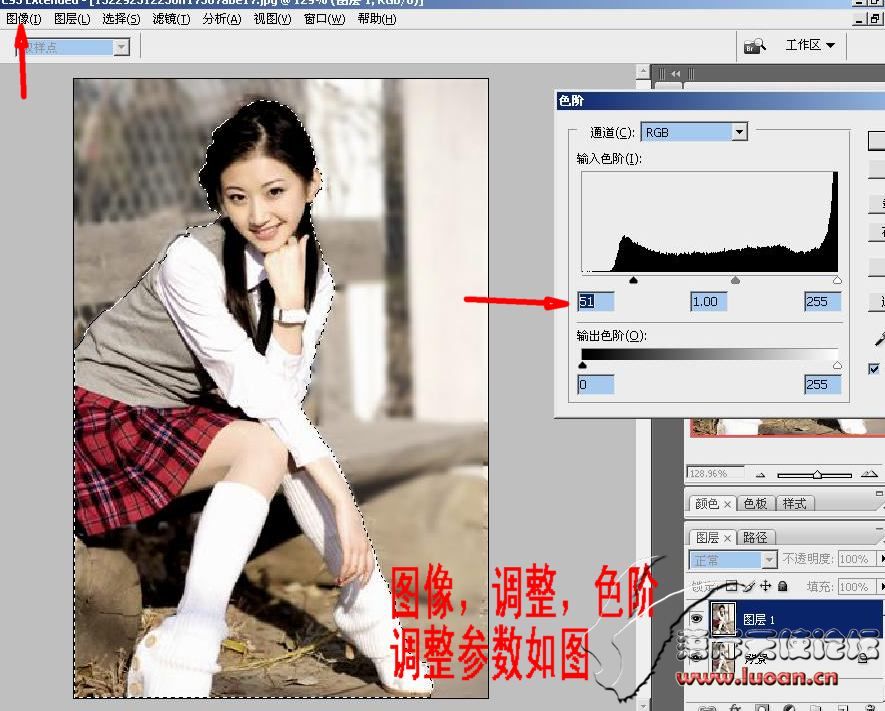Open the 工作区 workspace dropdown

point(810,45)
